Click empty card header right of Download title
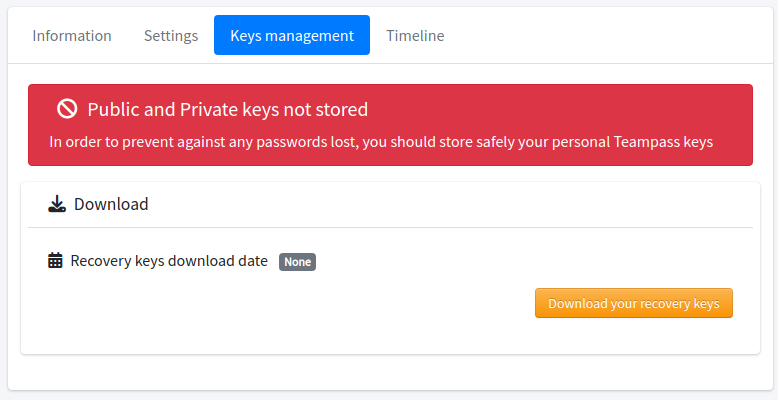 point(447,204)
